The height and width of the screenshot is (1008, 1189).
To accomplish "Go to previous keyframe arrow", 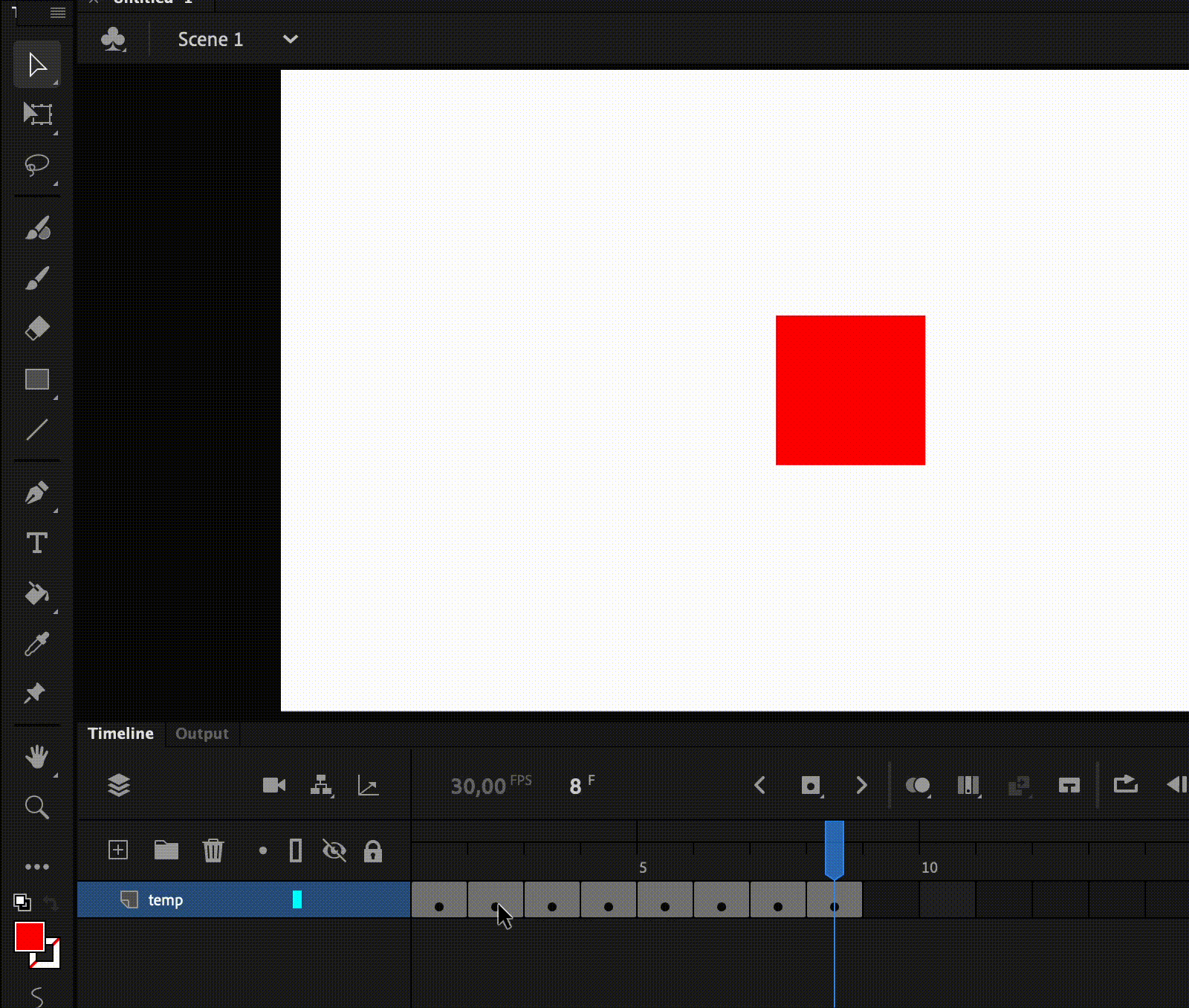I will point(759,786).
